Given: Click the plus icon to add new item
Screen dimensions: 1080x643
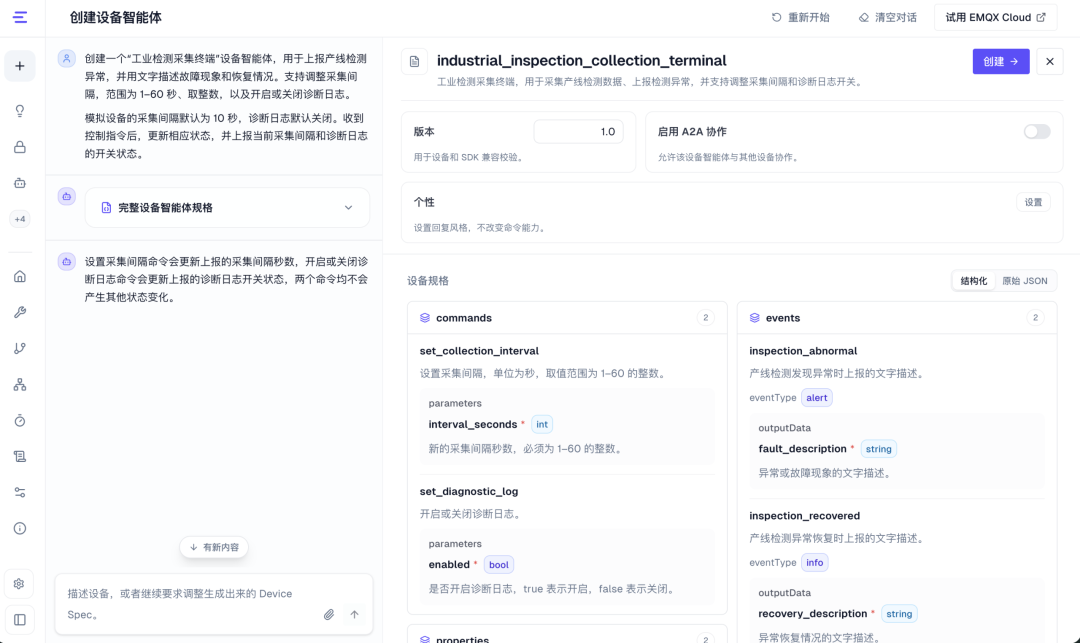Looking at the screenshot, I should click(20, 66).
